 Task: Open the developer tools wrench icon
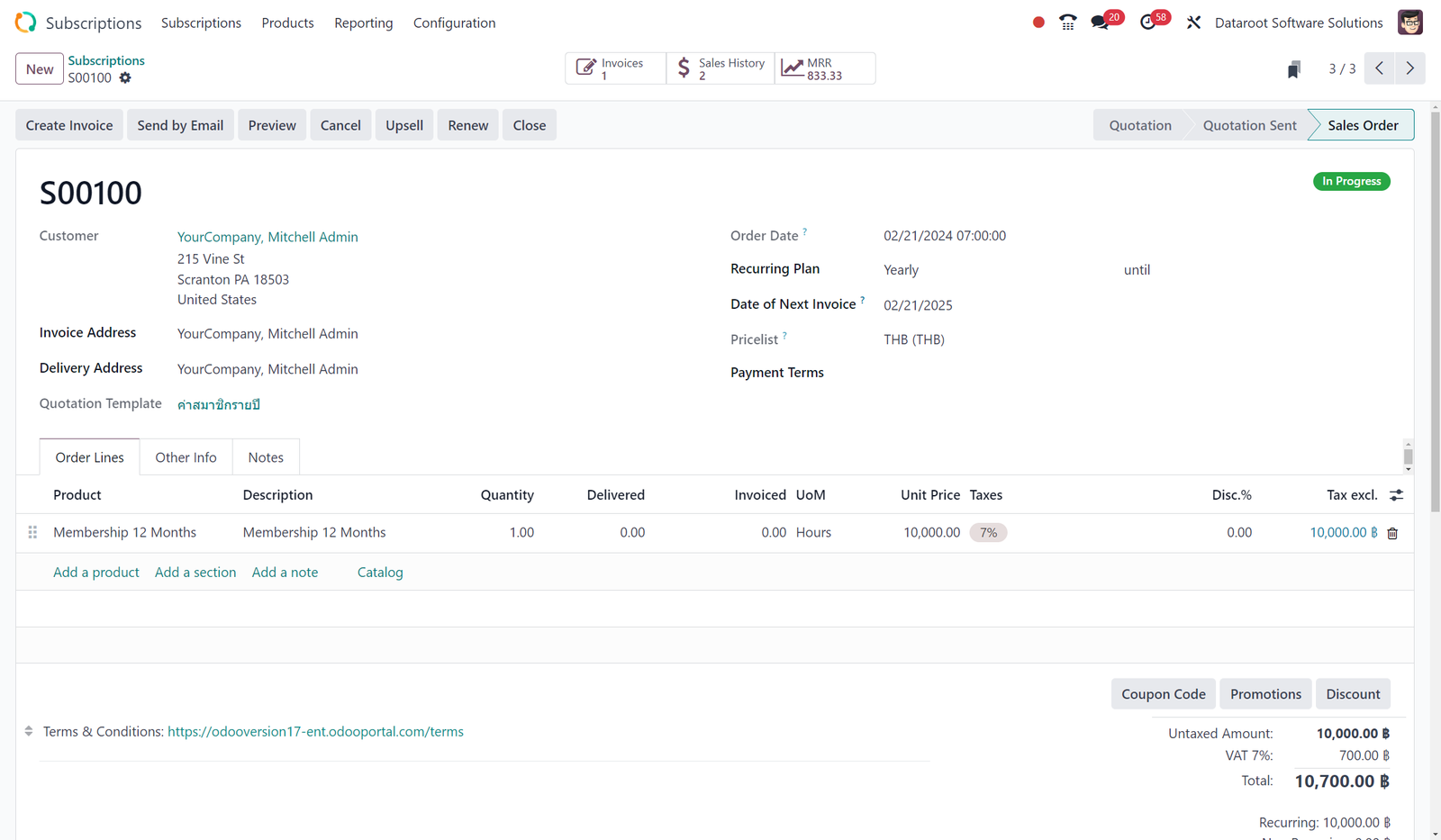coord(1193,23)
